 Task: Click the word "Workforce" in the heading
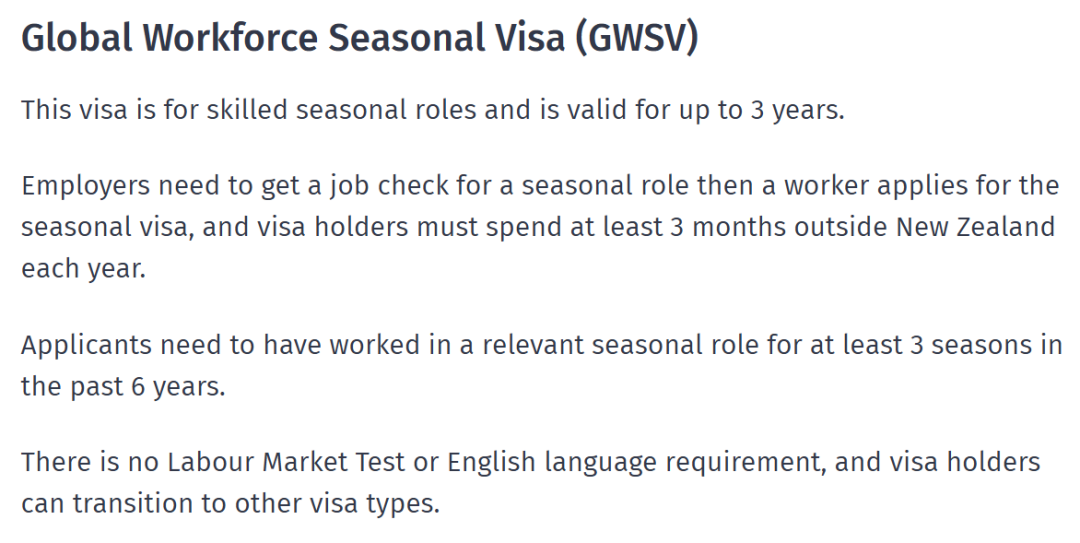click(x=236, y=39)
